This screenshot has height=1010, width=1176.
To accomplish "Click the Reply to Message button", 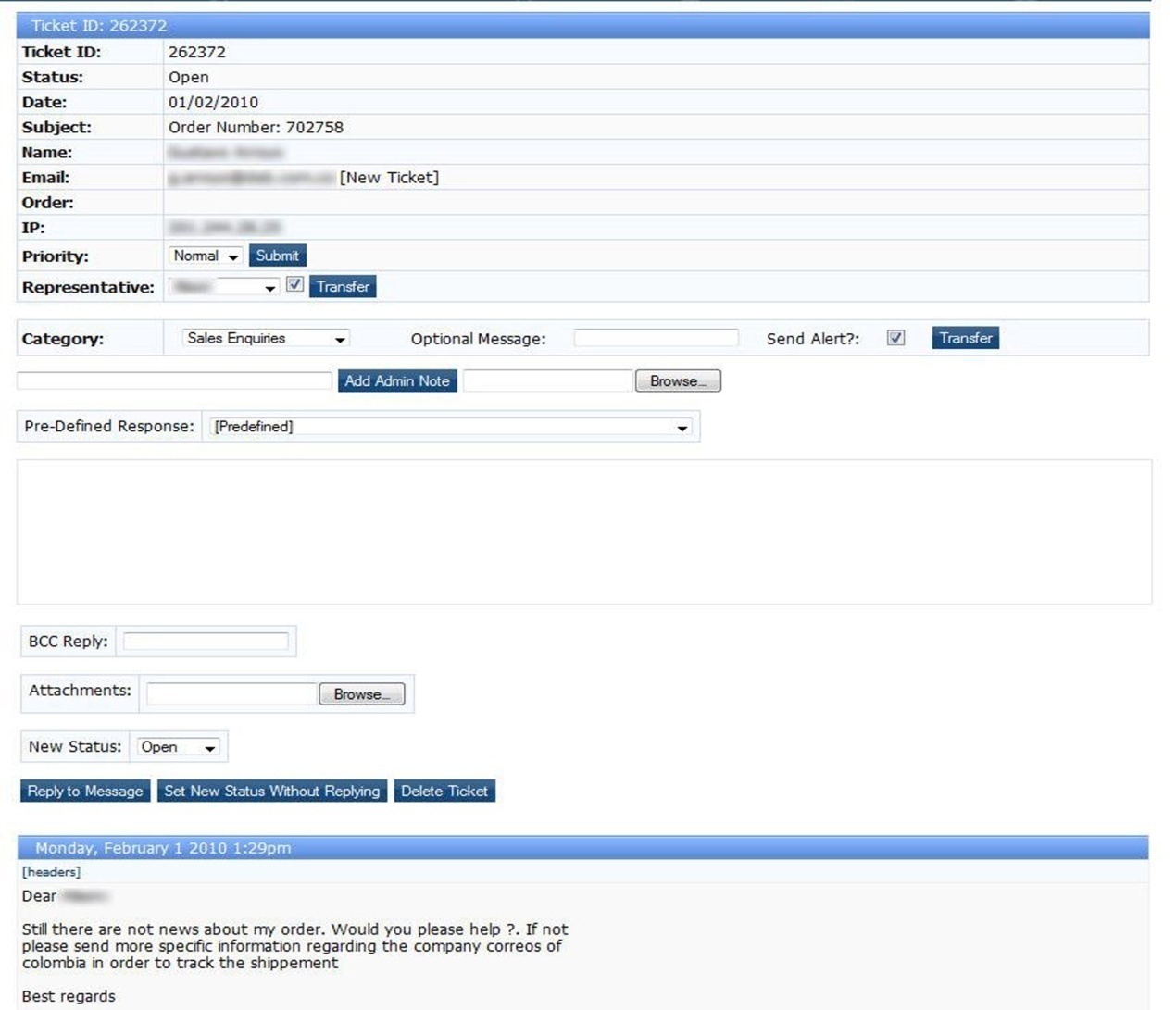I will (x=85, y=792).
